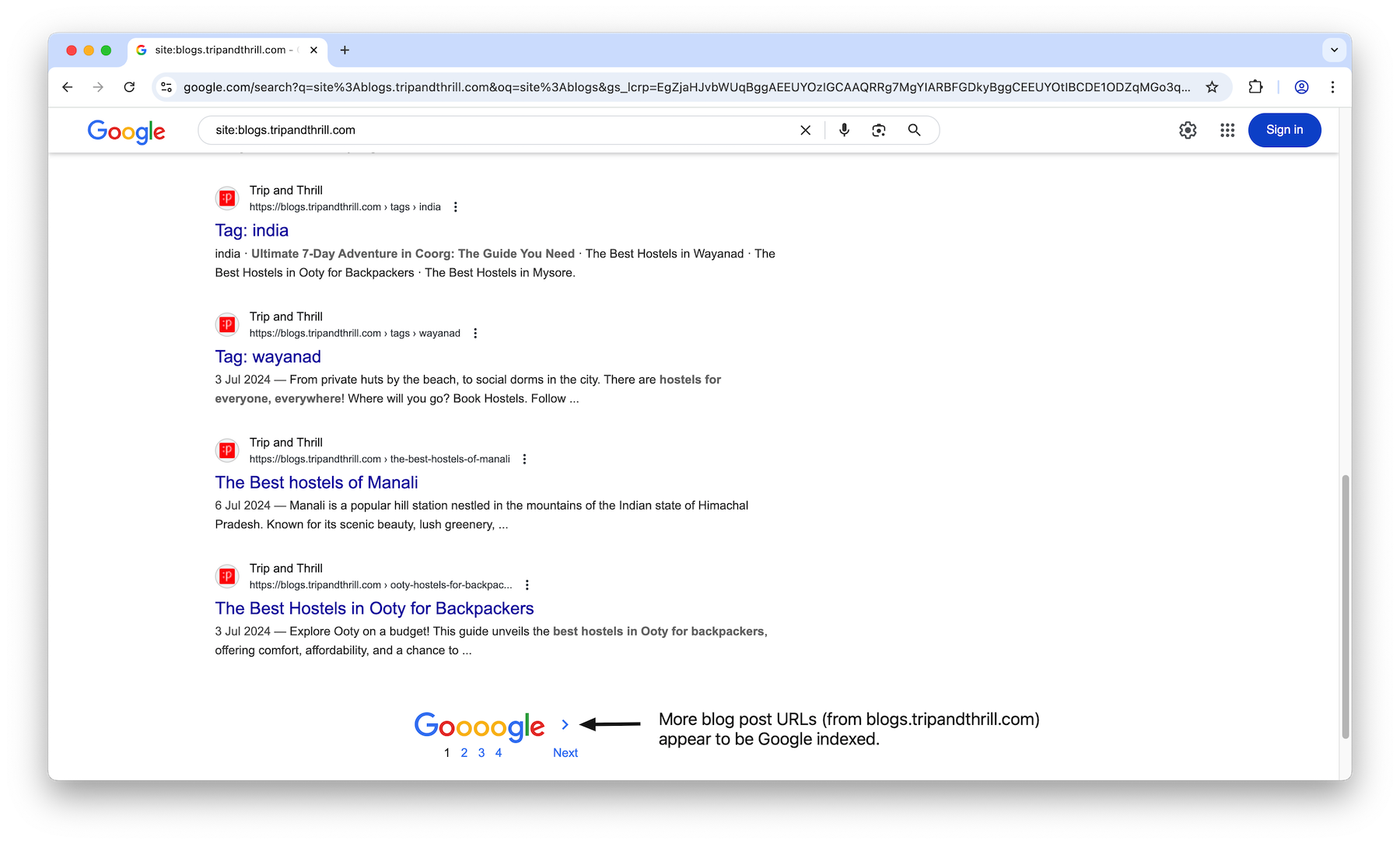Open The Best Hostels in Ooty for Backpackers
The height and width of the screenshot is (844, 1400).
tap(374, 608)
